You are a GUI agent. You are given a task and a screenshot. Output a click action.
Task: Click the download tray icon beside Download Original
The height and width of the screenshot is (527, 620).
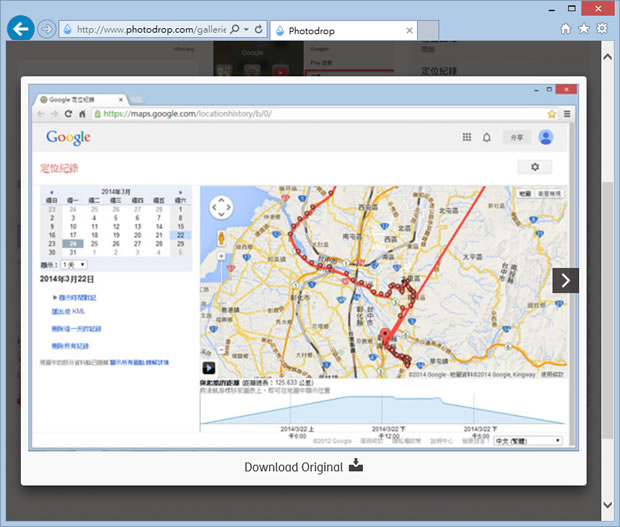coord(356,465)
